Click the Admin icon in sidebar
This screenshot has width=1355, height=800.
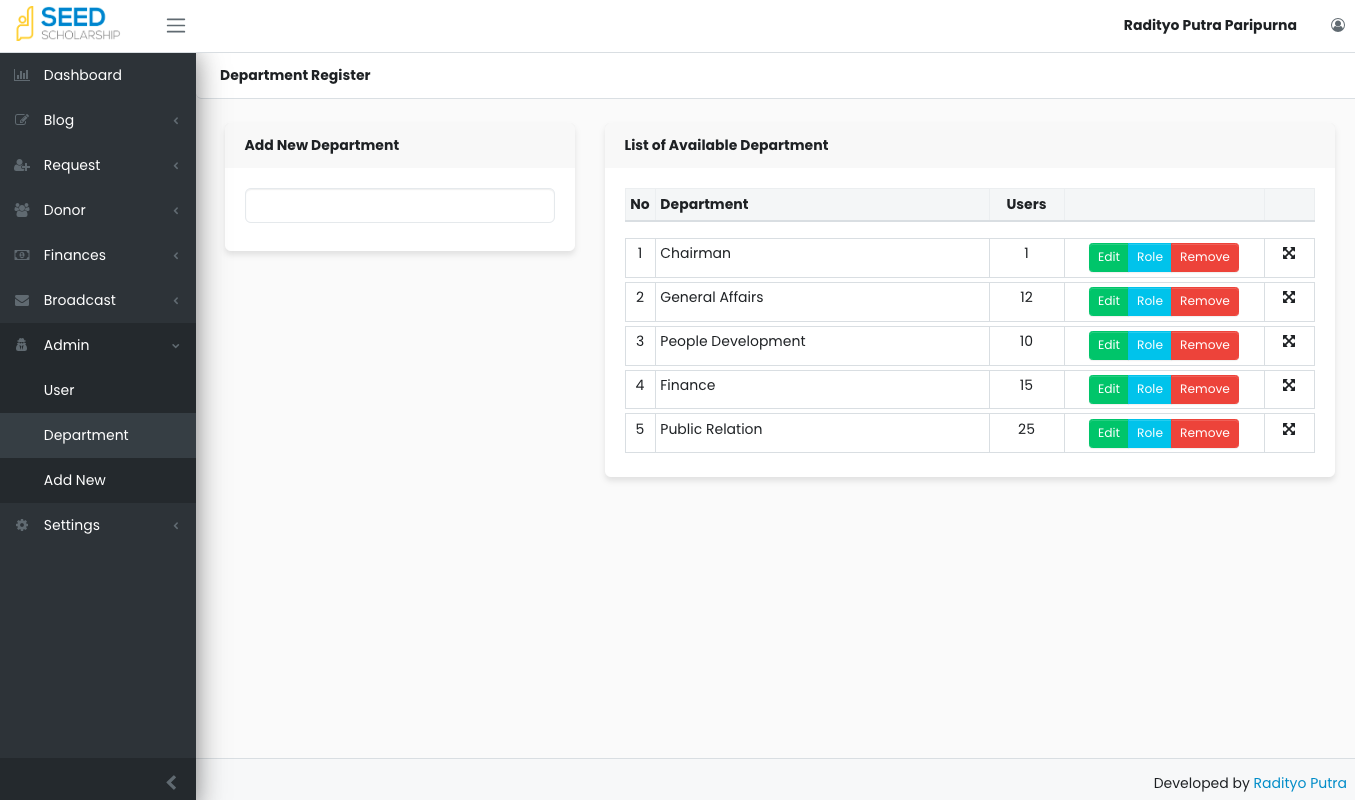(22, 345)
